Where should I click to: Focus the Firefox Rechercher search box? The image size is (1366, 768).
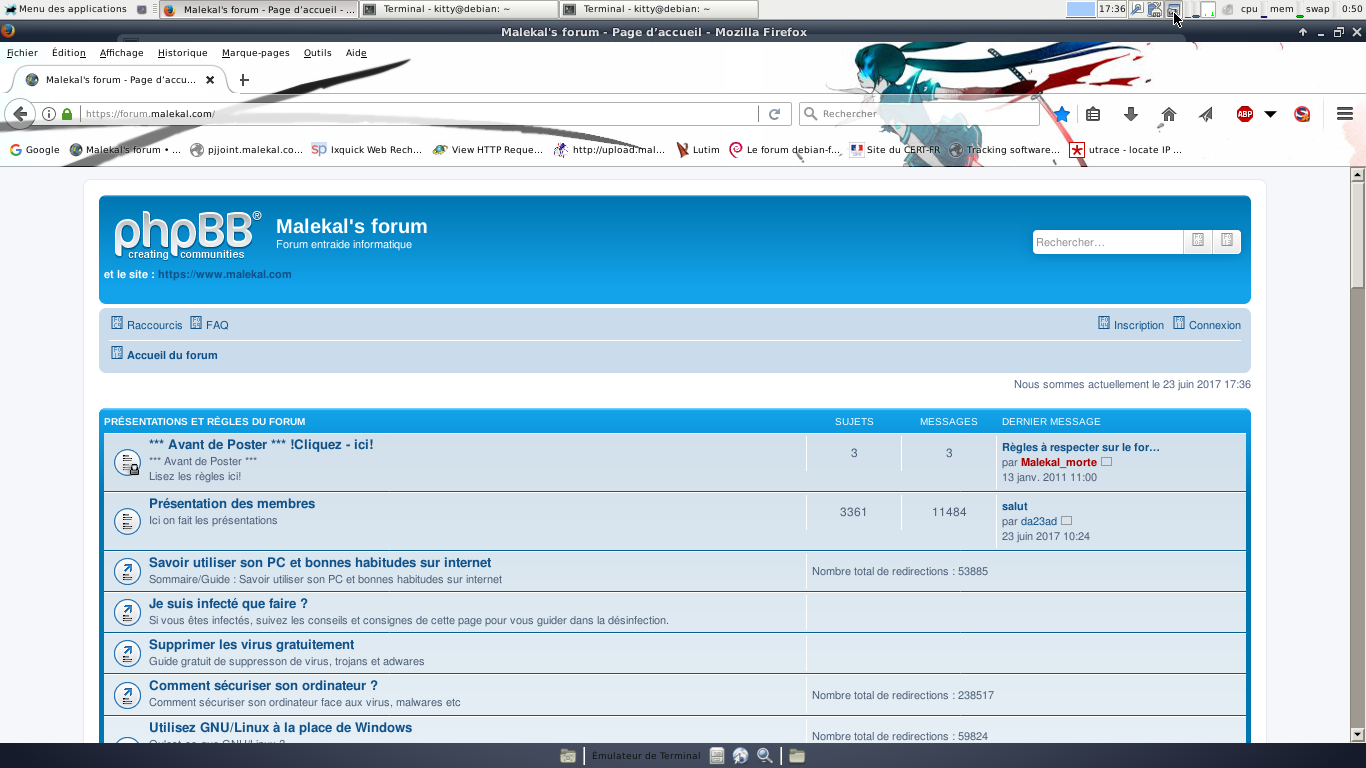(x=920, y=114)
